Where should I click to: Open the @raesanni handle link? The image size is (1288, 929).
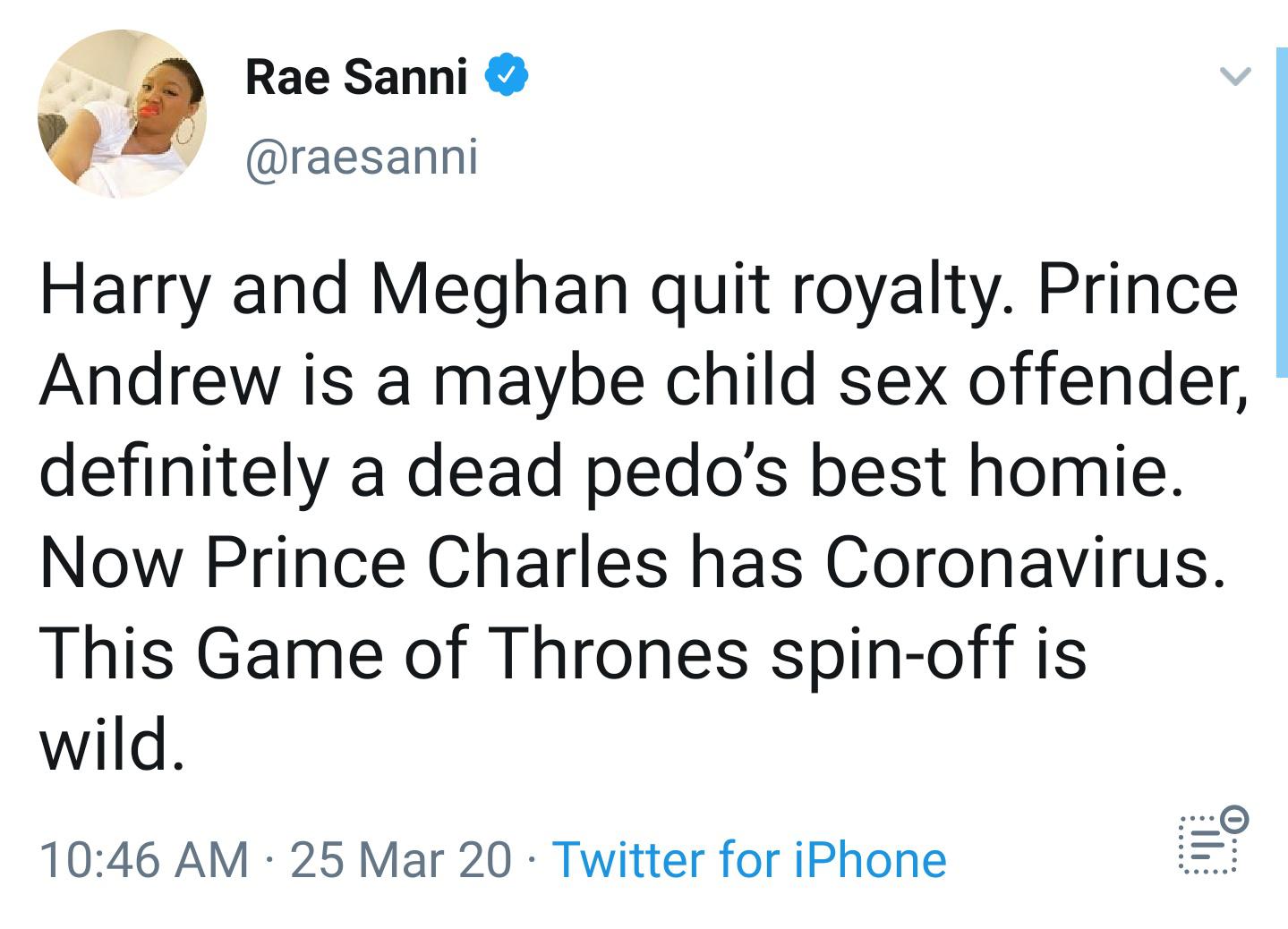pos(362,158)
